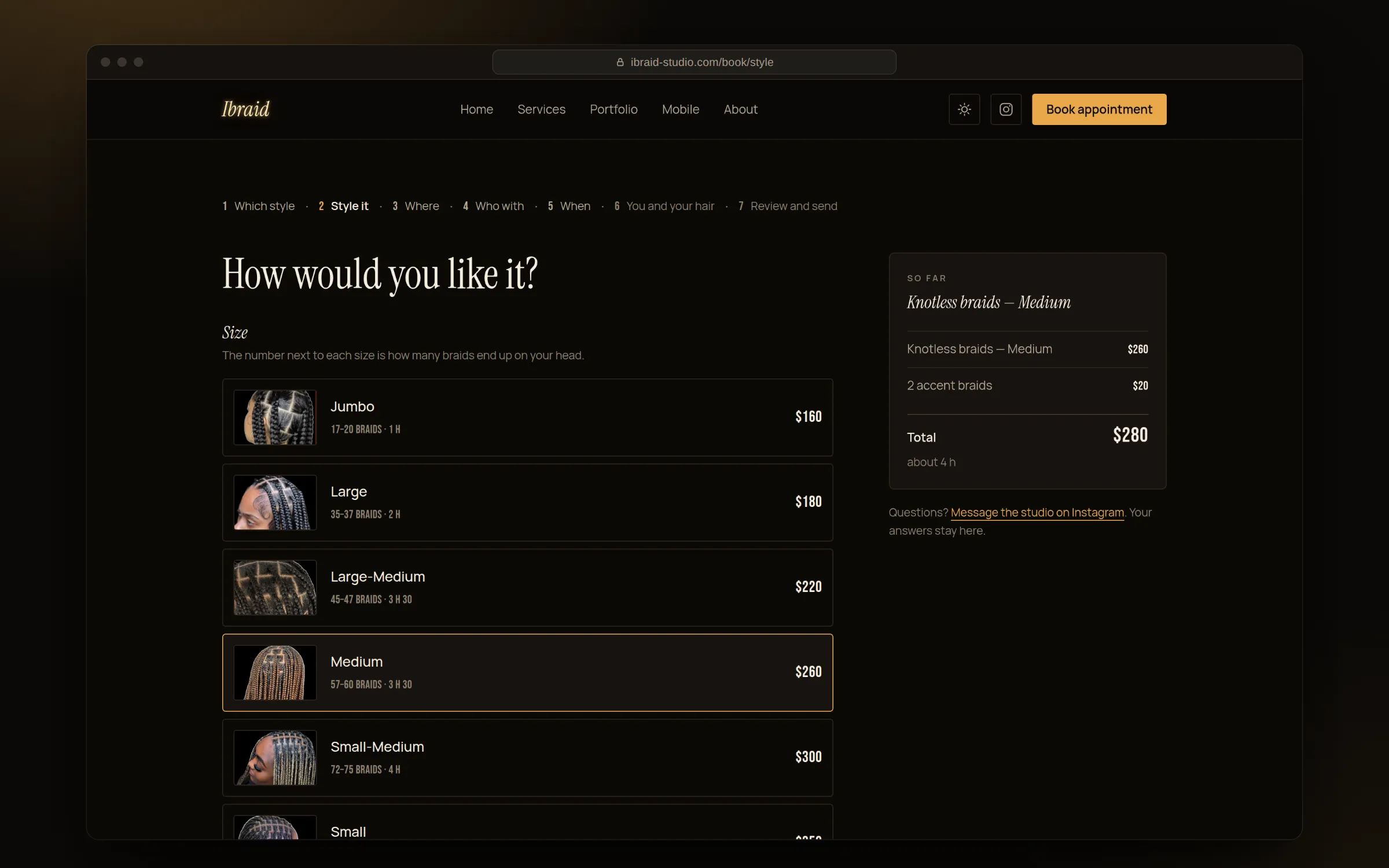The image size is (1389, 868).
Task: Jump to step 7 Review and send
Action: 788,206
